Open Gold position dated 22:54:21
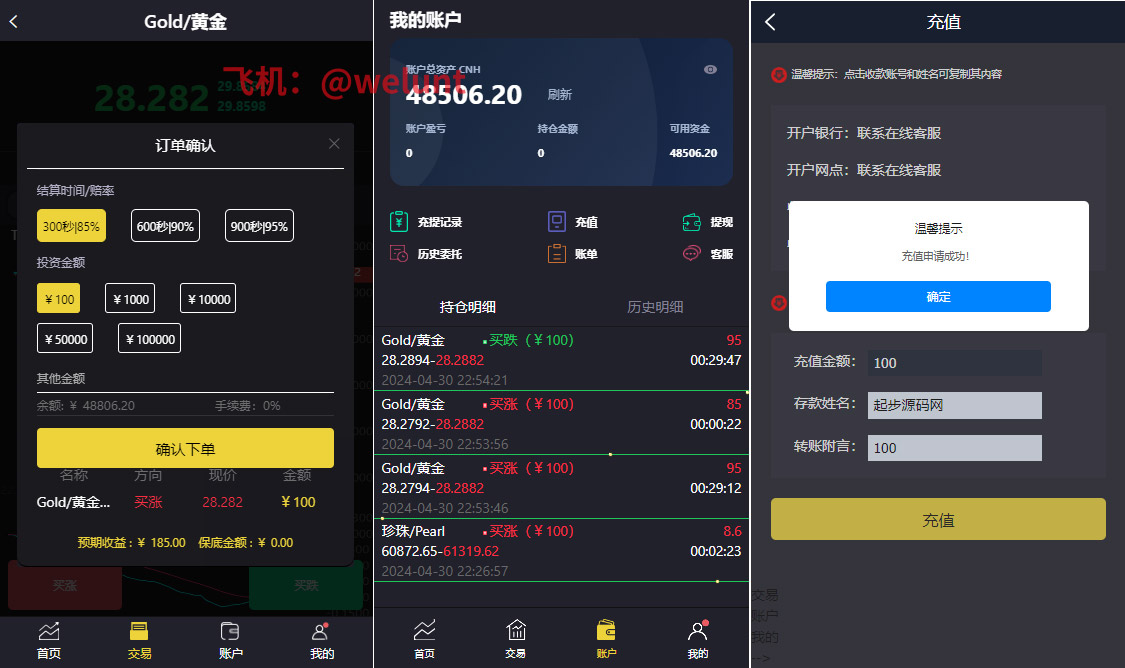Viewport: 1125px width, 668px height. (x=561, y=359)
